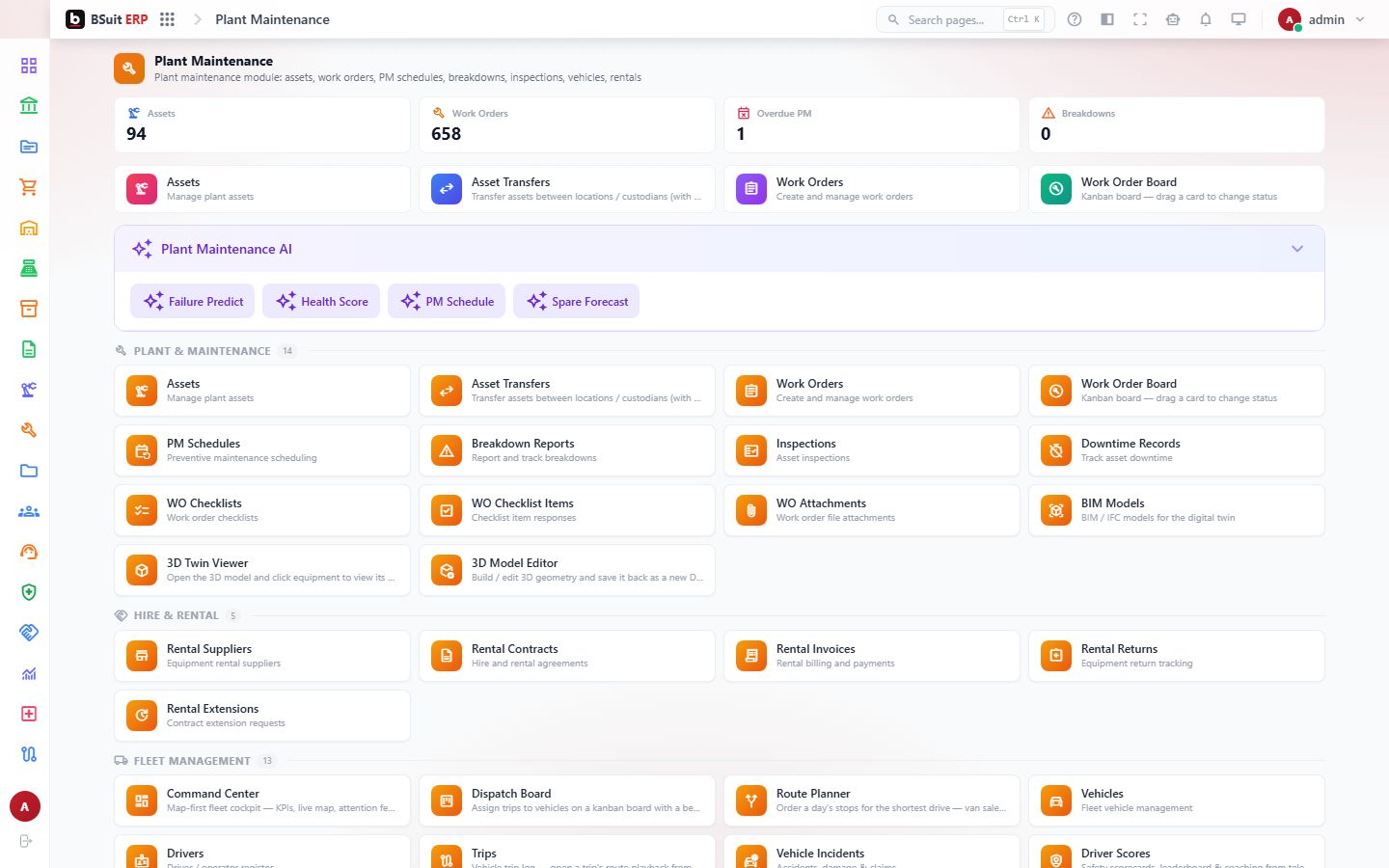
Task: Open notifications bell
Action: [1206, 19]
